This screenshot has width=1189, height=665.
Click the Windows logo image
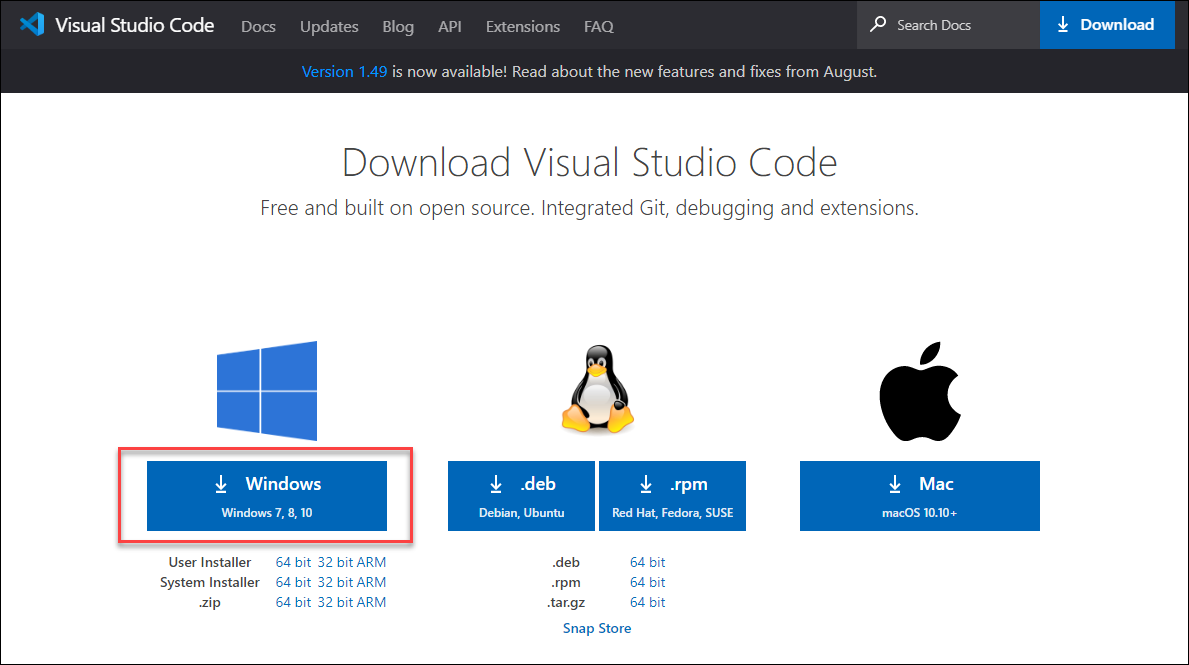click(267, 391)
